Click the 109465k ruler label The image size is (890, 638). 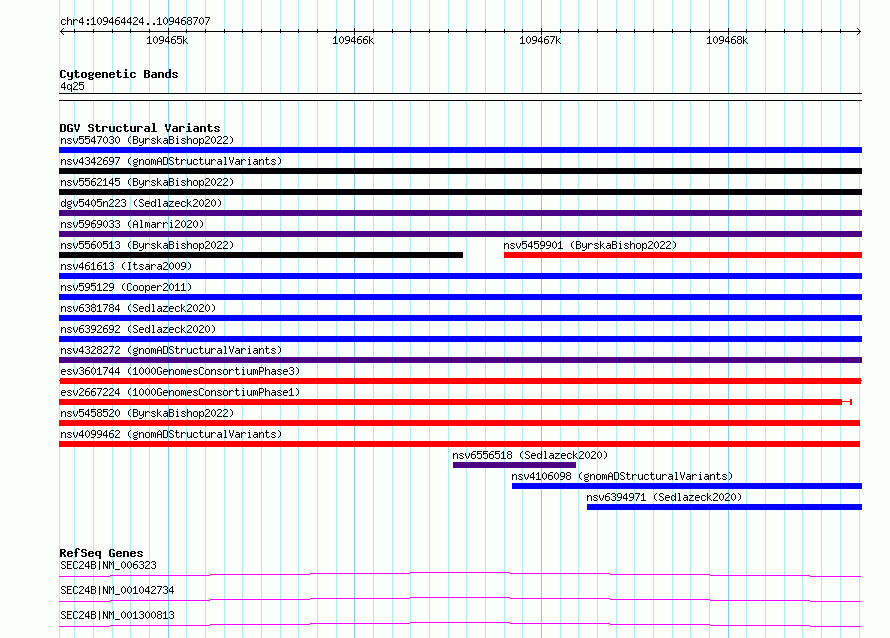167,40
